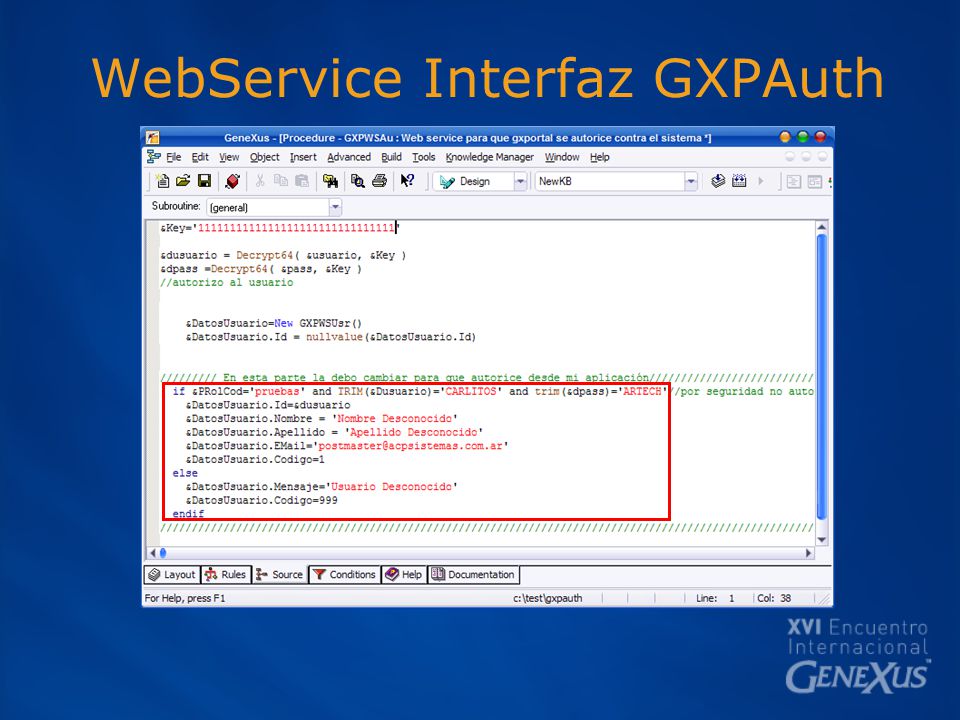The image size is (960, 720).
Task: Click the '&dusuario = Decrypt64' code line
Action: coord(283,255)
